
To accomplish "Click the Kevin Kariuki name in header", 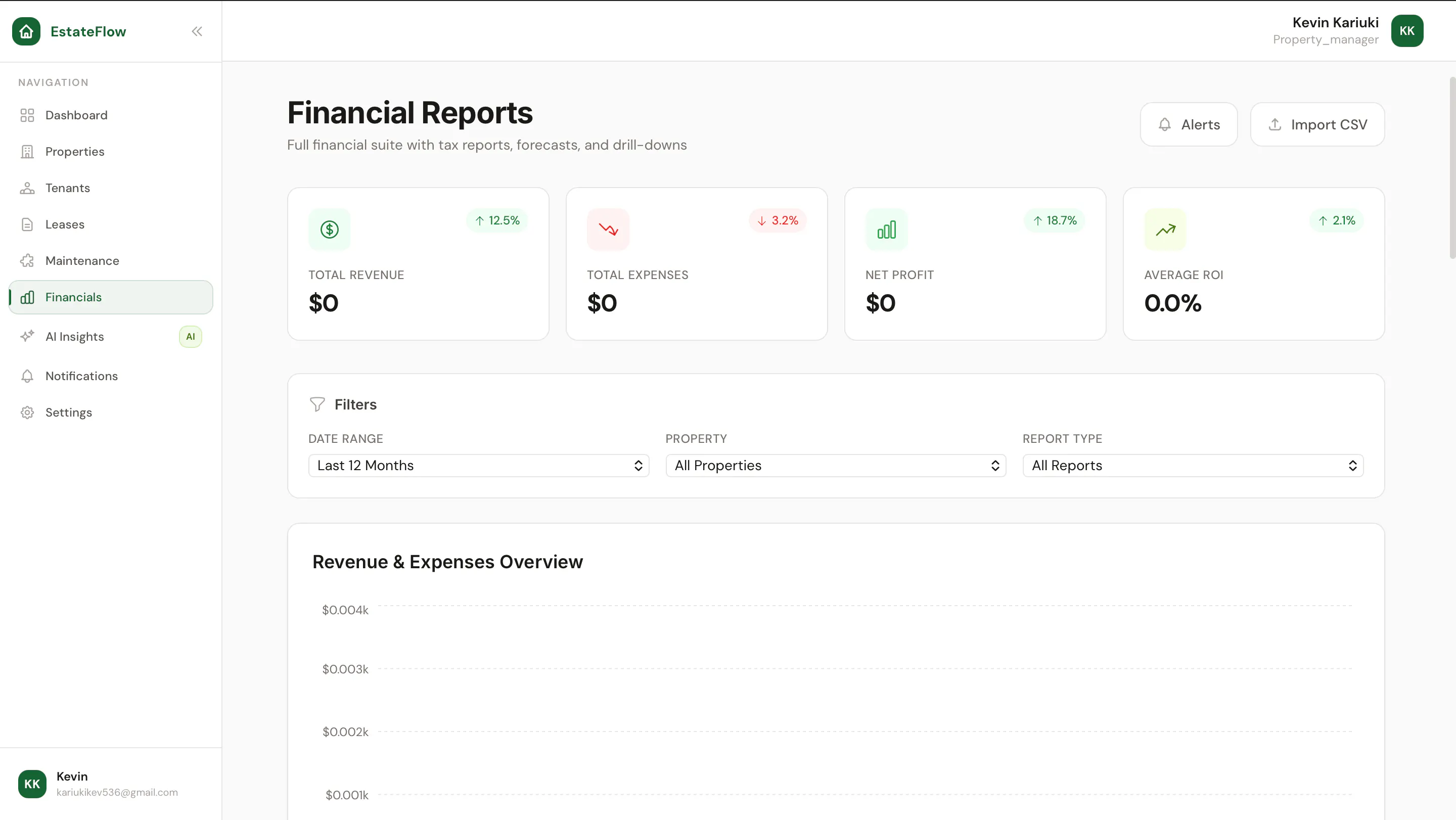I will [x=1336, y=23].
